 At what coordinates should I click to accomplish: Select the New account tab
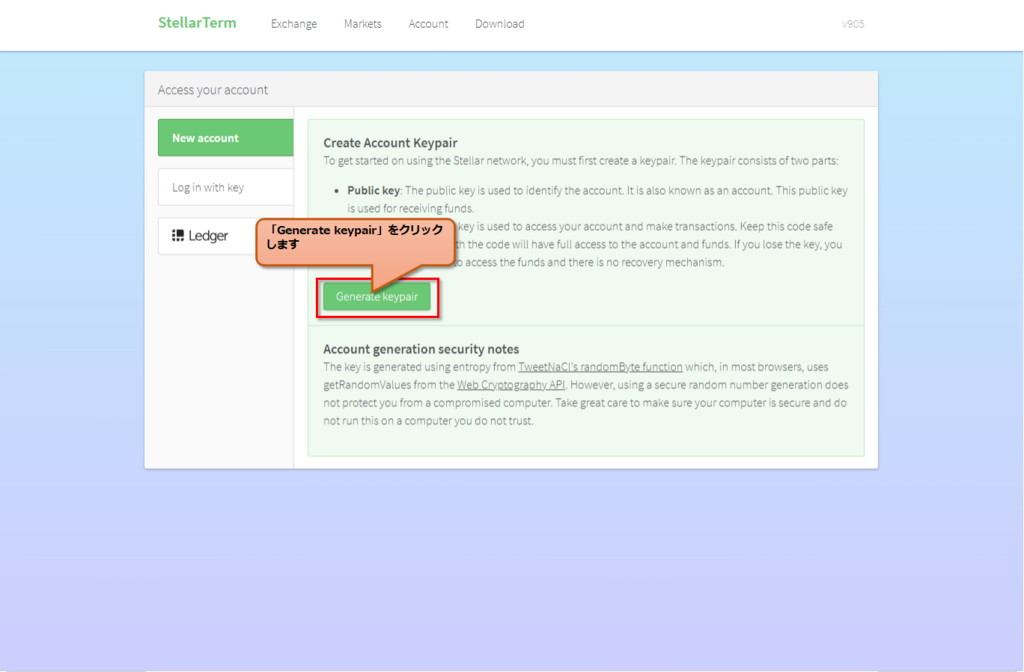point(225,138)
